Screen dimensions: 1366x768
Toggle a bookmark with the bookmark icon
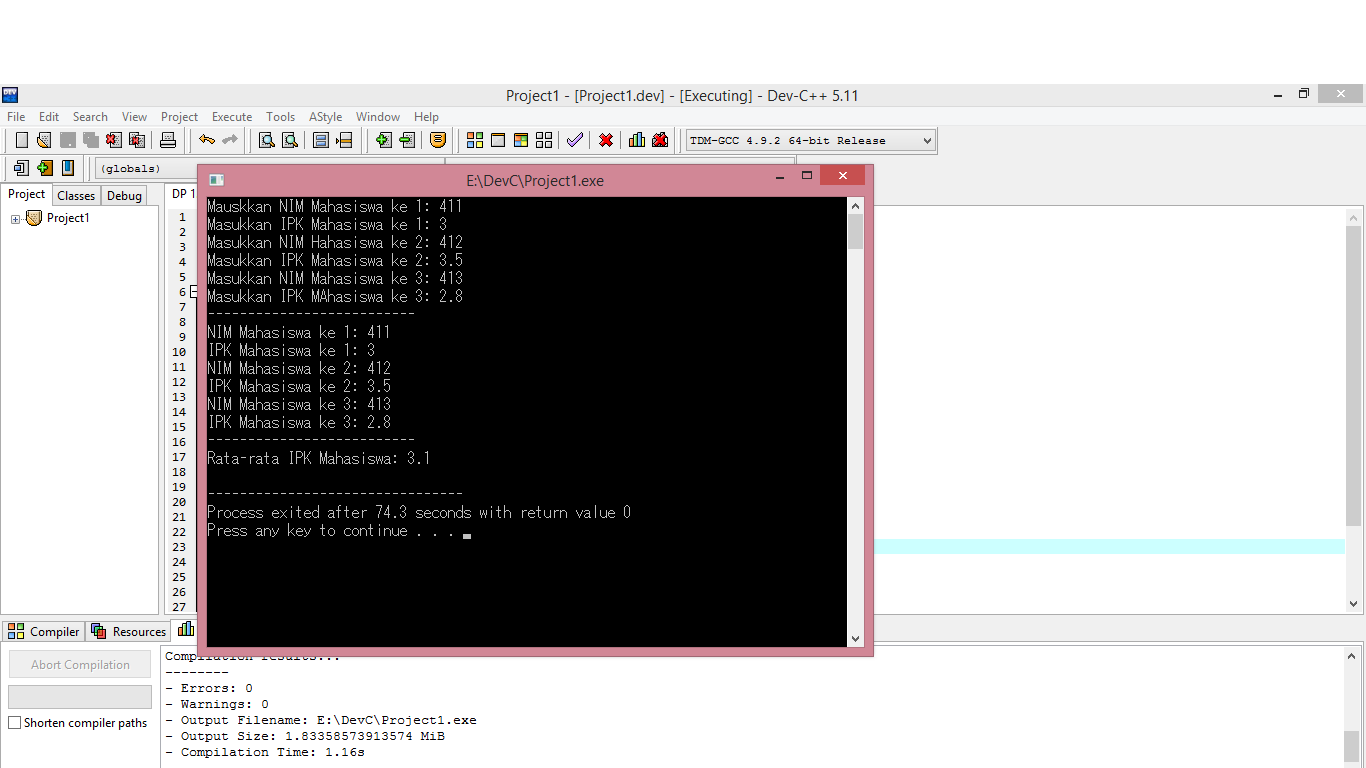pos(67,168)
